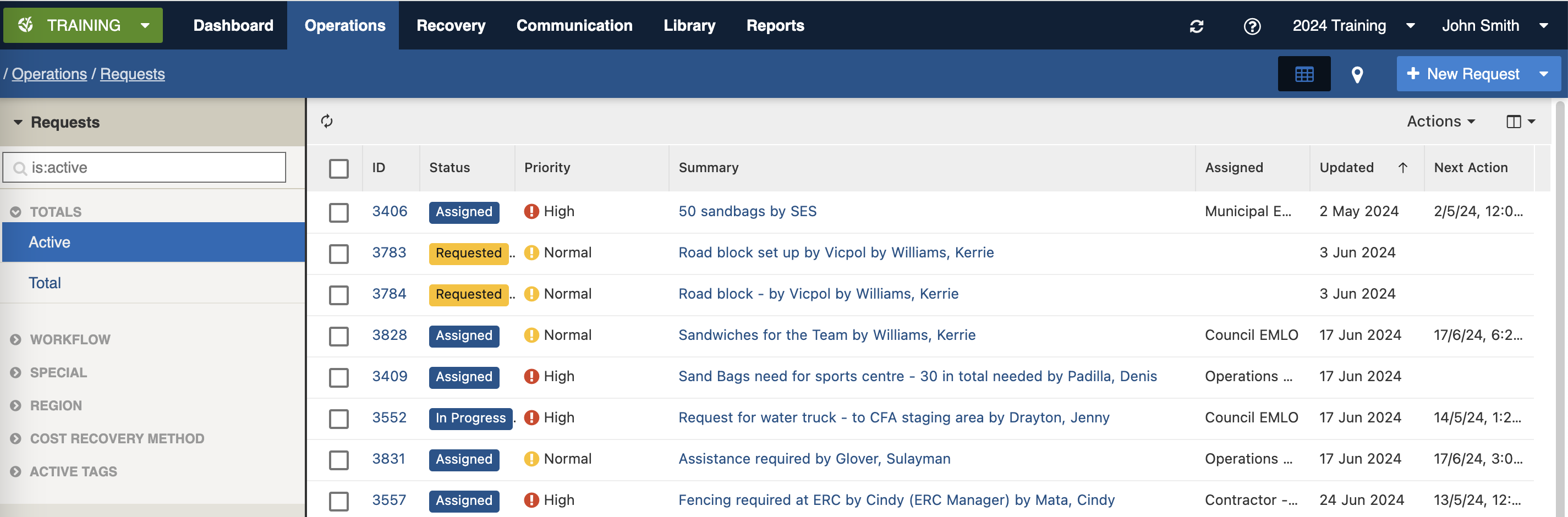Open the Actions dropdown

[1440, 122]
